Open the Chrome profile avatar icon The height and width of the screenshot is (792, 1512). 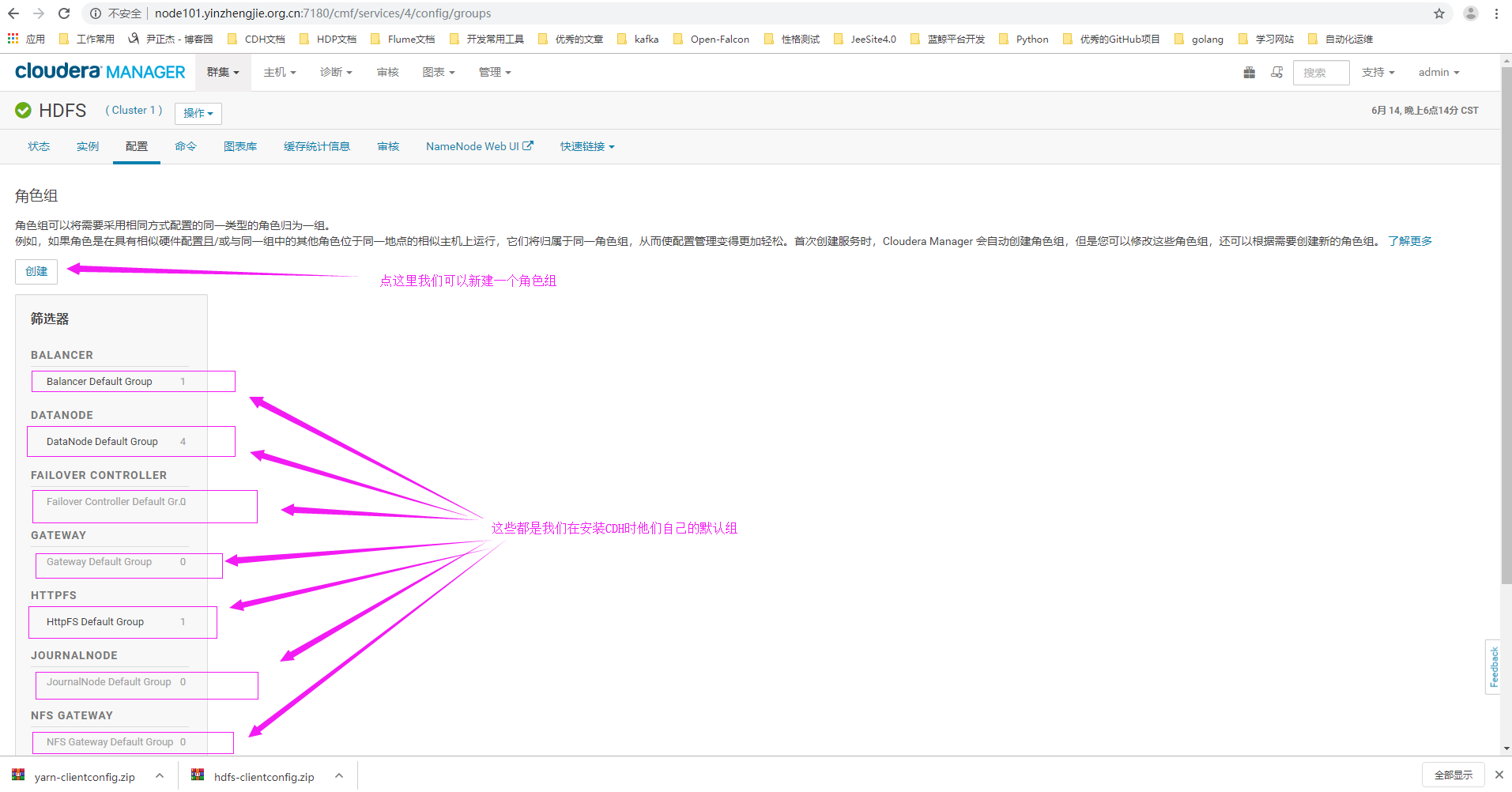point(1471,13)
